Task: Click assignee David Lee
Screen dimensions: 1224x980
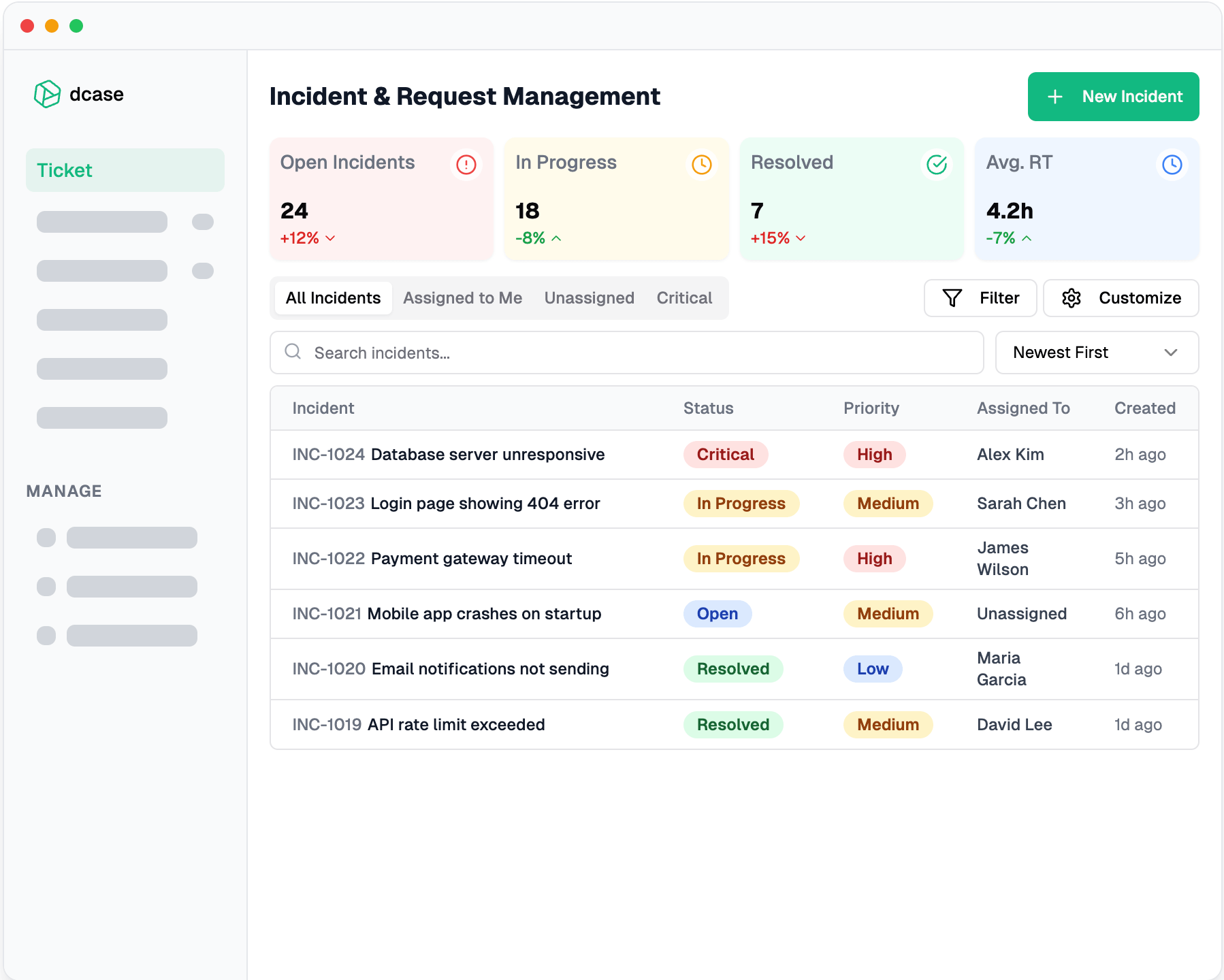Action: [1014, 725]
